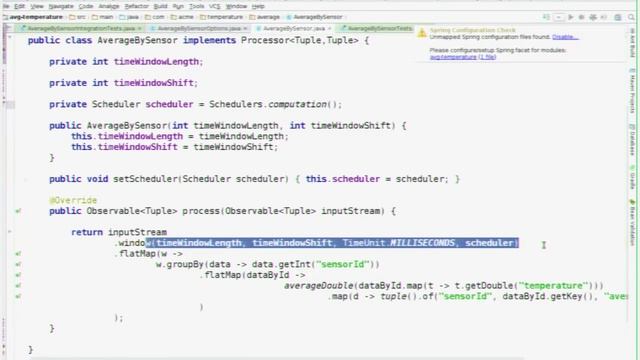The height and width of the screenshot is (360, 640).
Task: Click the Search Everywhere magnifier icon
Action: point(631,17)
